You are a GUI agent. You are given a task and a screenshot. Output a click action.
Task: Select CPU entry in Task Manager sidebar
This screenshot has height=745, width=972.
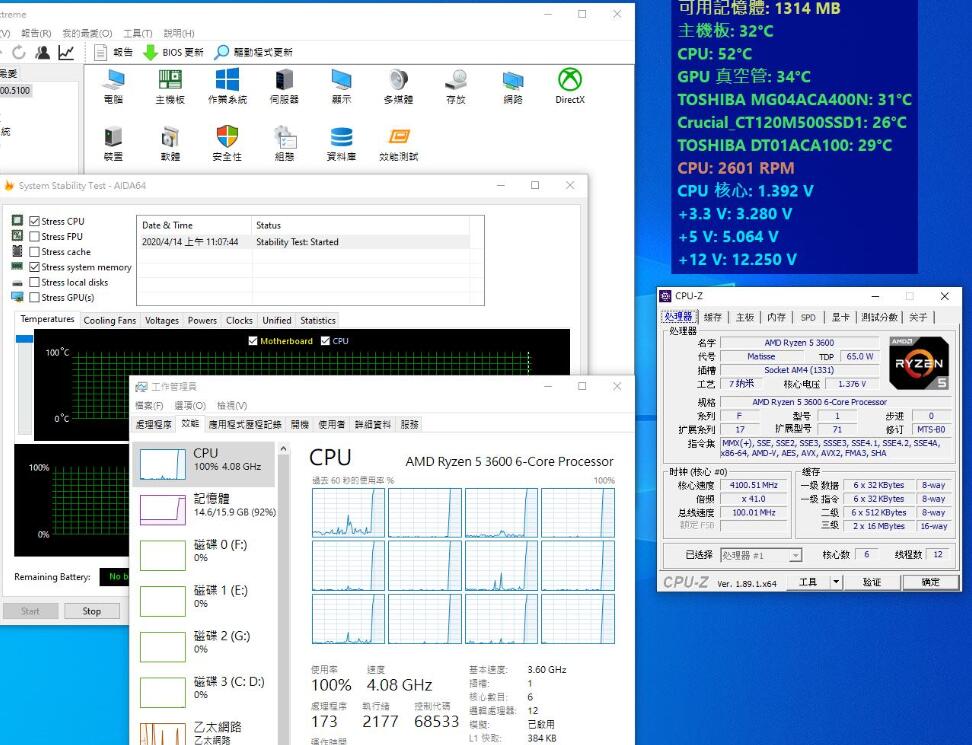tap(204, 464)
